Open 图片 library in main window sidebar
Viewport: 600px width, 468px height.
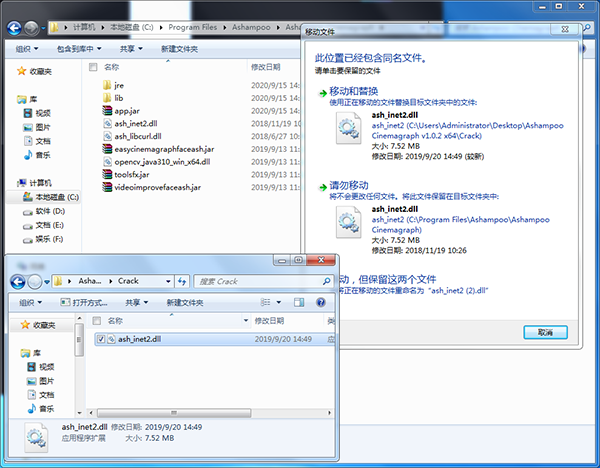[x=38, y=127]
